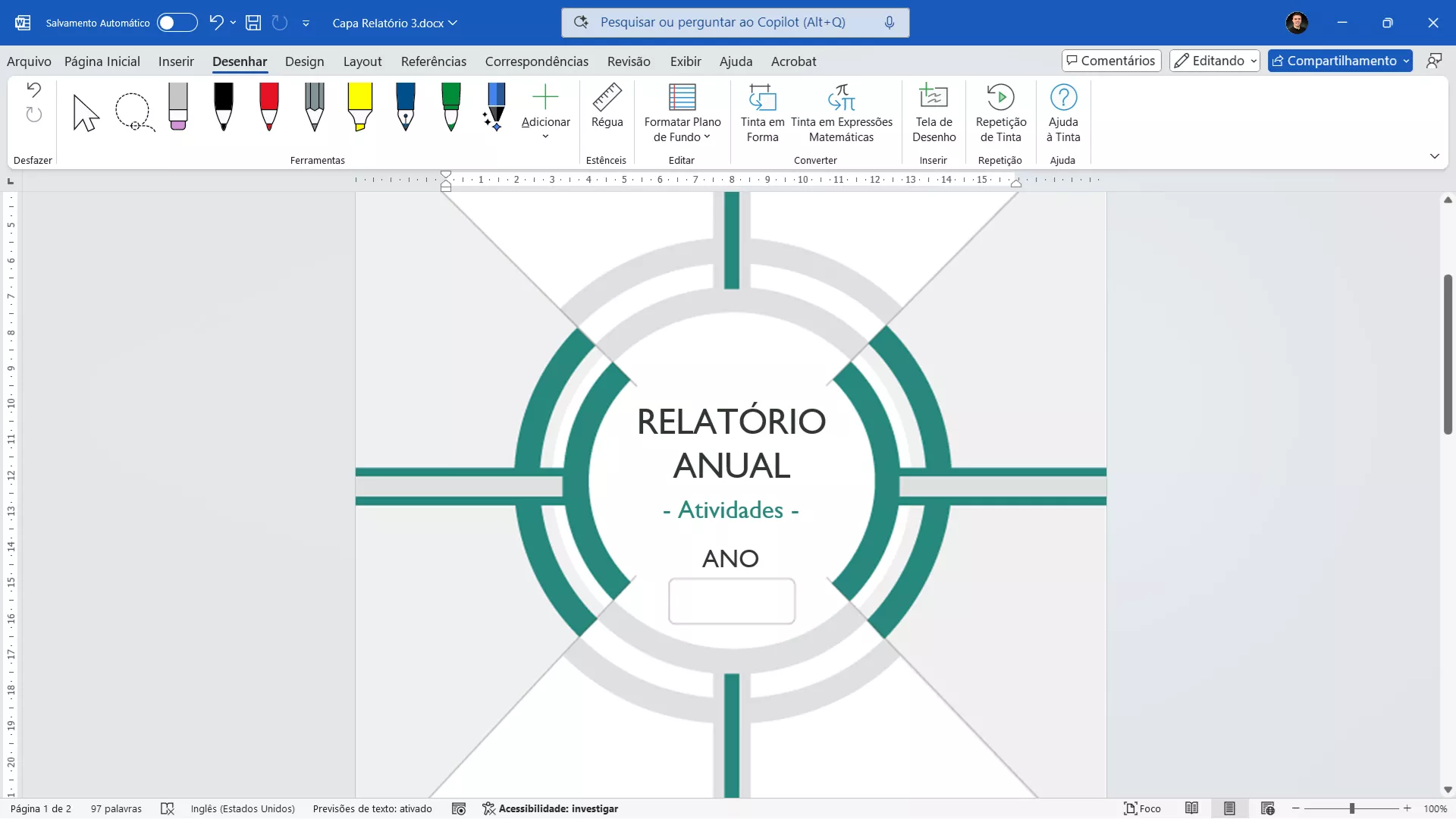This screenshot has width=1456, height=819.
Task: Pick the Eraser tool
Action: click(178, 107)
